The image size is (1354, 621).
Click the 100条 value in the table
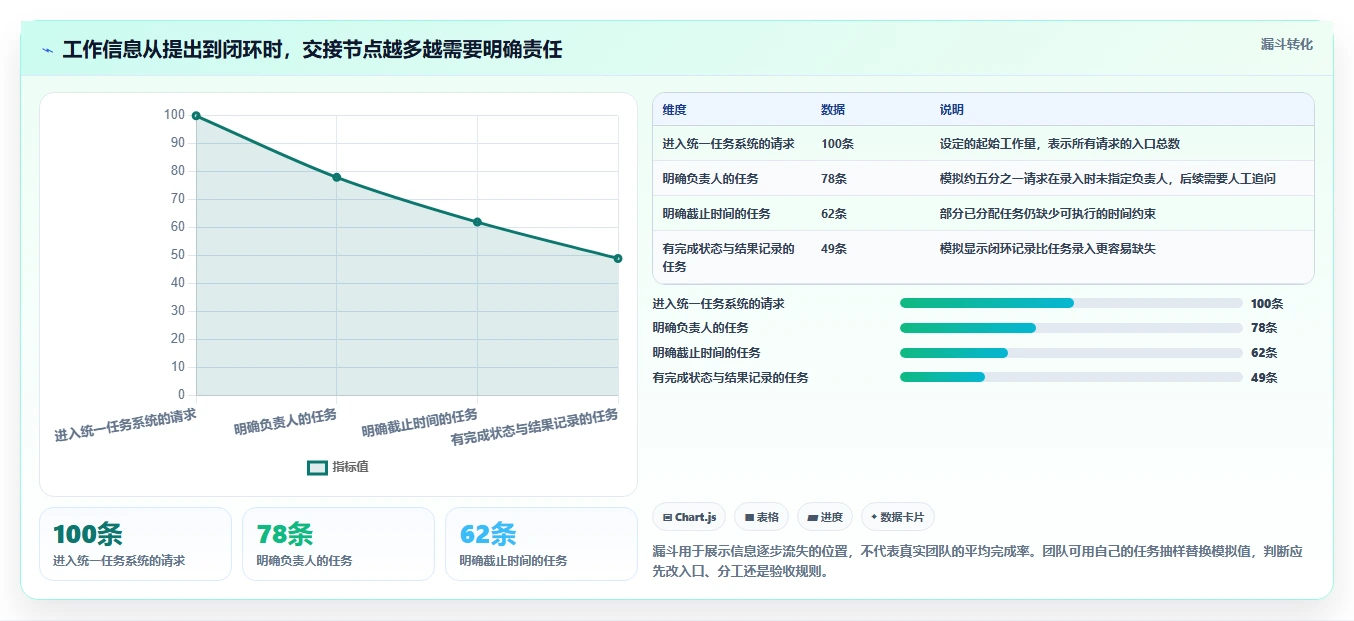[x=837, y=144]
